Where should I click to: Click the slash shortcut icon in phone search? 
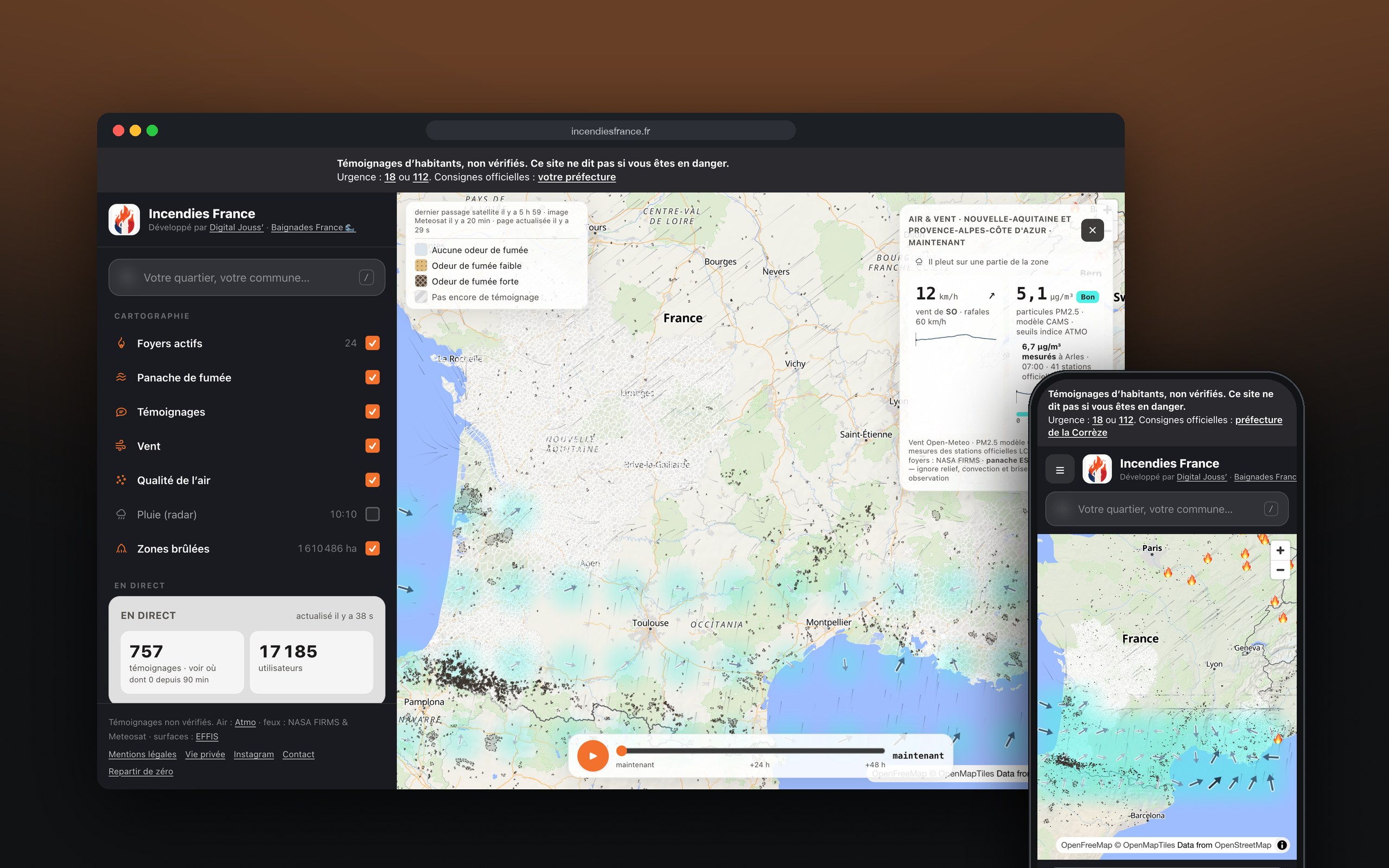click(x=1271, y=509)
